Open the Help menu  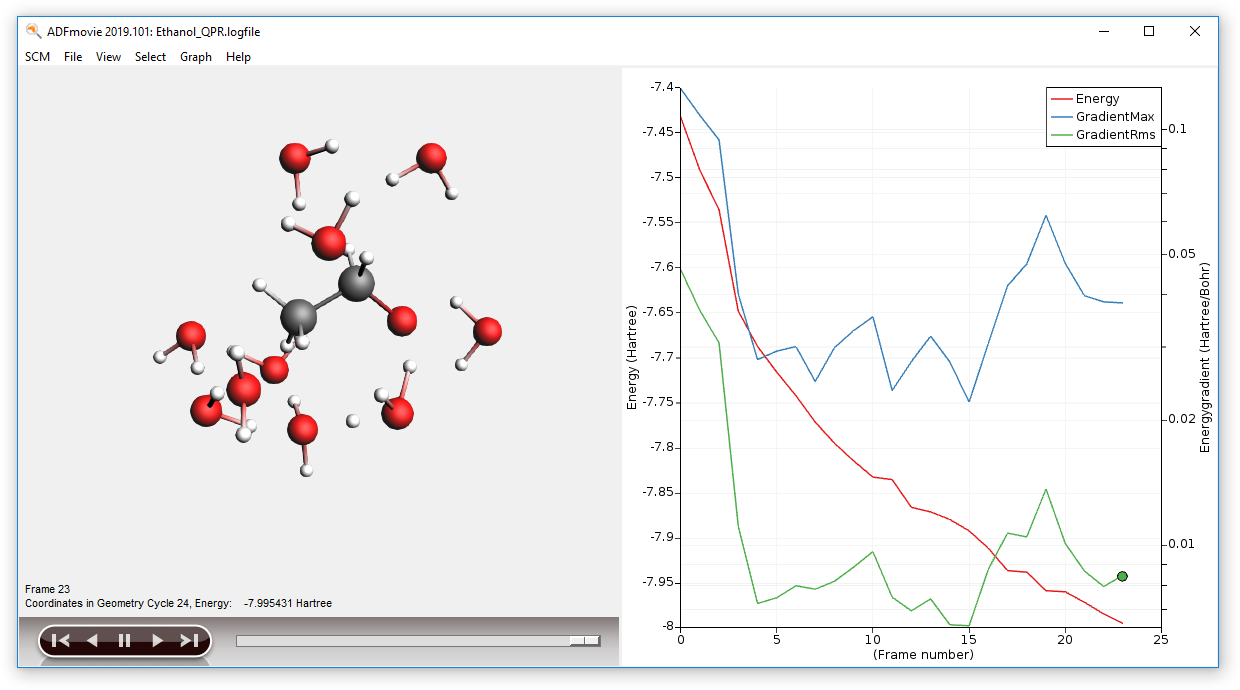(x=238, y=57)
